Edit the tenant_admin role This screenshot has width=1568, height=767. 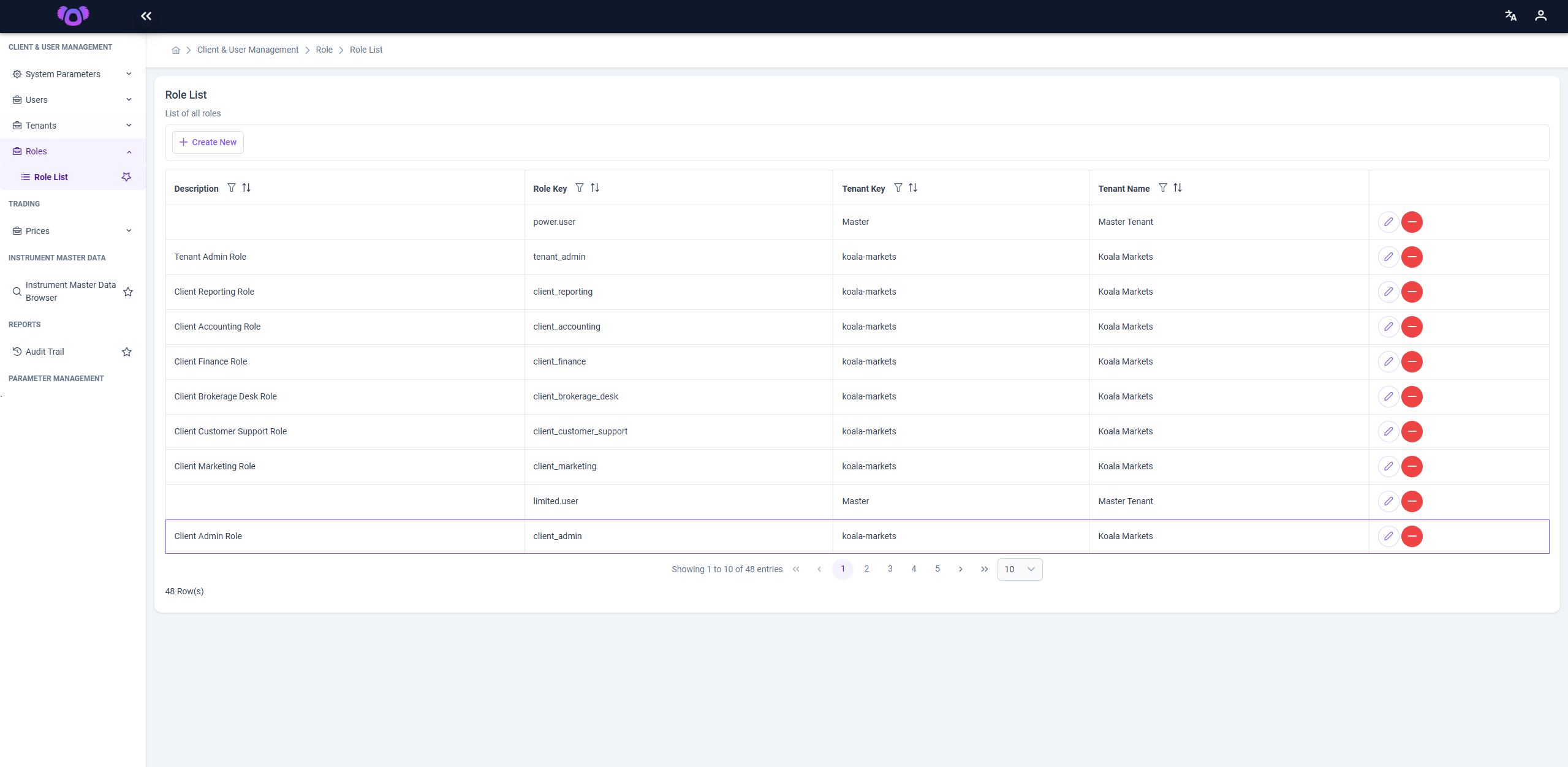(1388, 257)
